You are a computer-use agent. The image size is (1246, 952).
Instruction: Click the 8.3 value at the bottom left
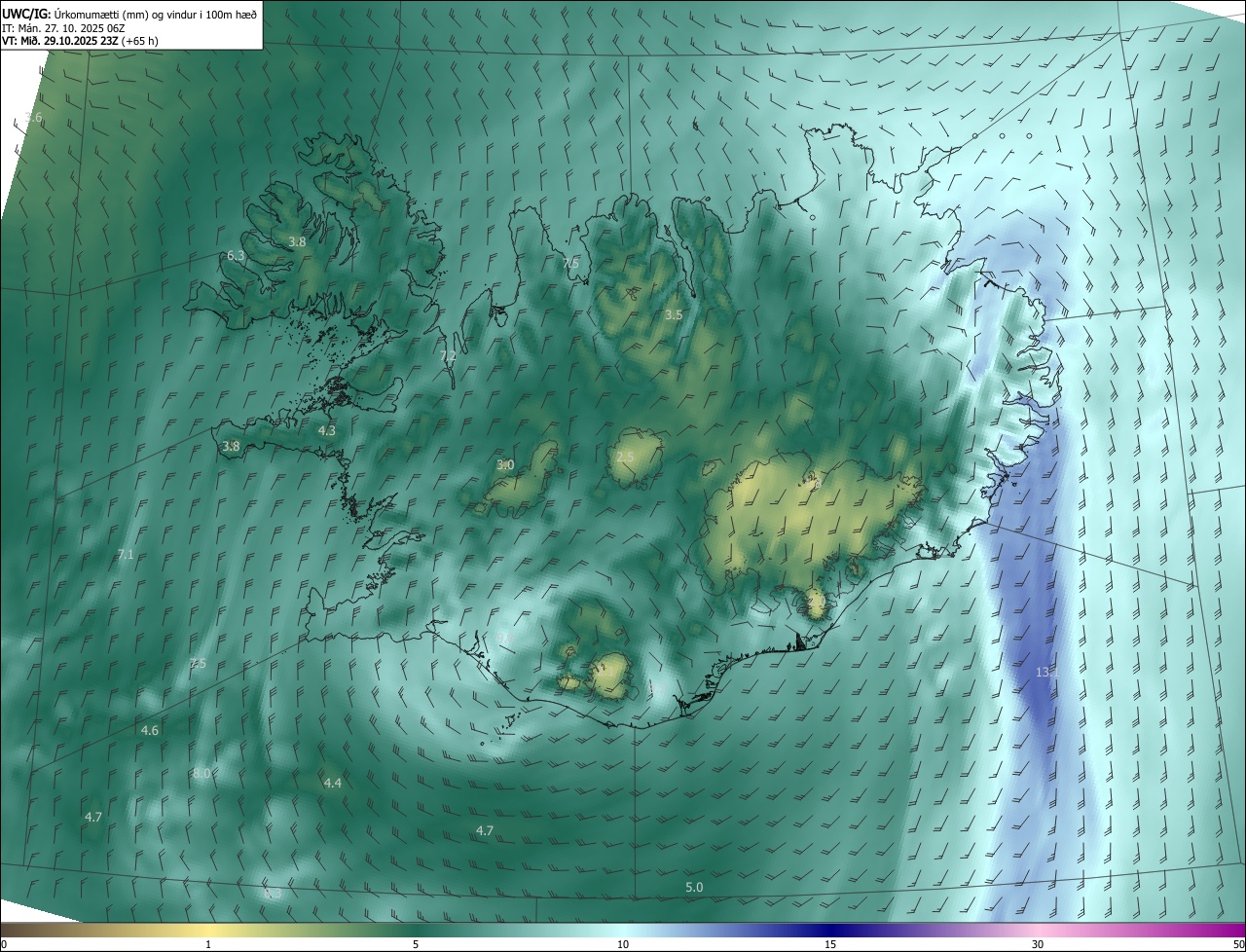[273, 894]
